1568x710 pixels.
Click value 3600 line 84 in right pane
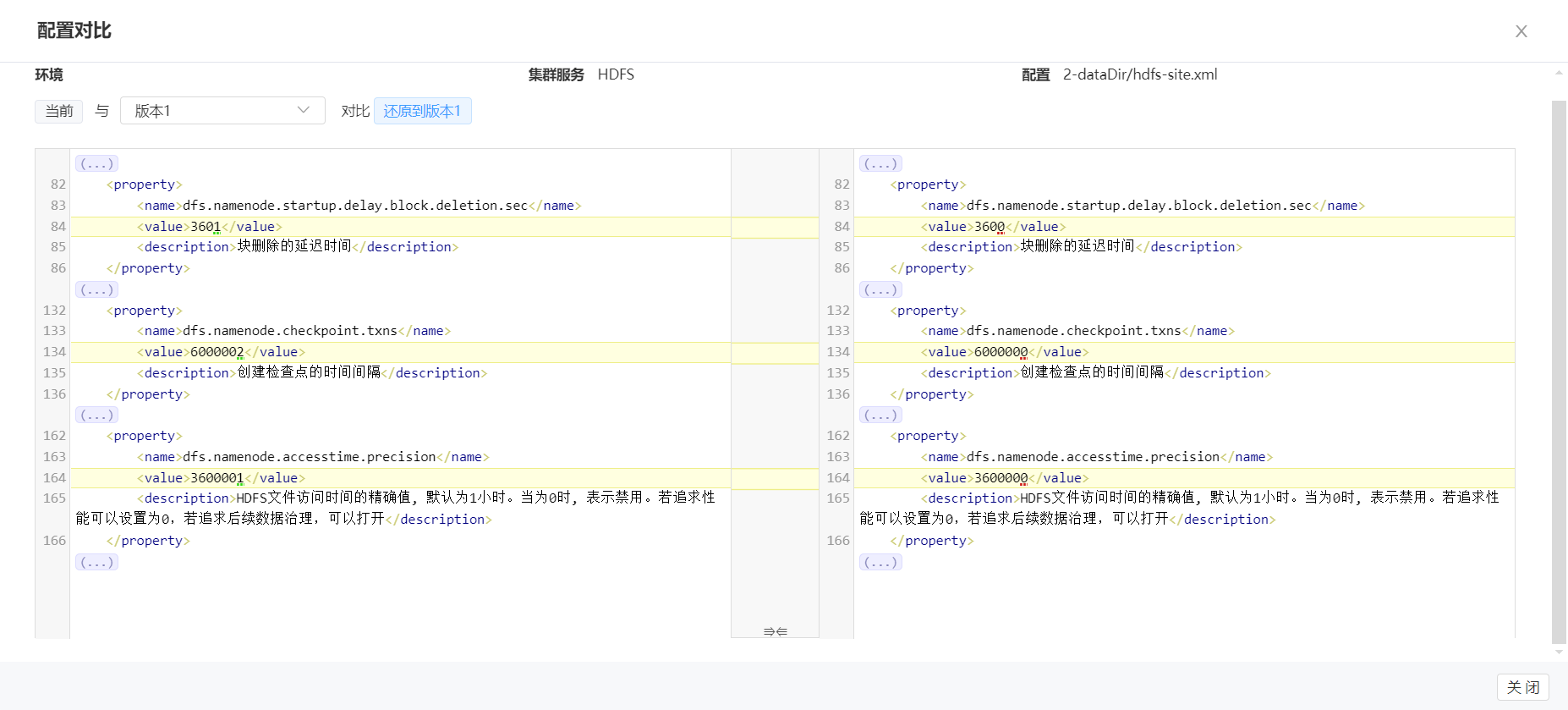[1184, 227]
